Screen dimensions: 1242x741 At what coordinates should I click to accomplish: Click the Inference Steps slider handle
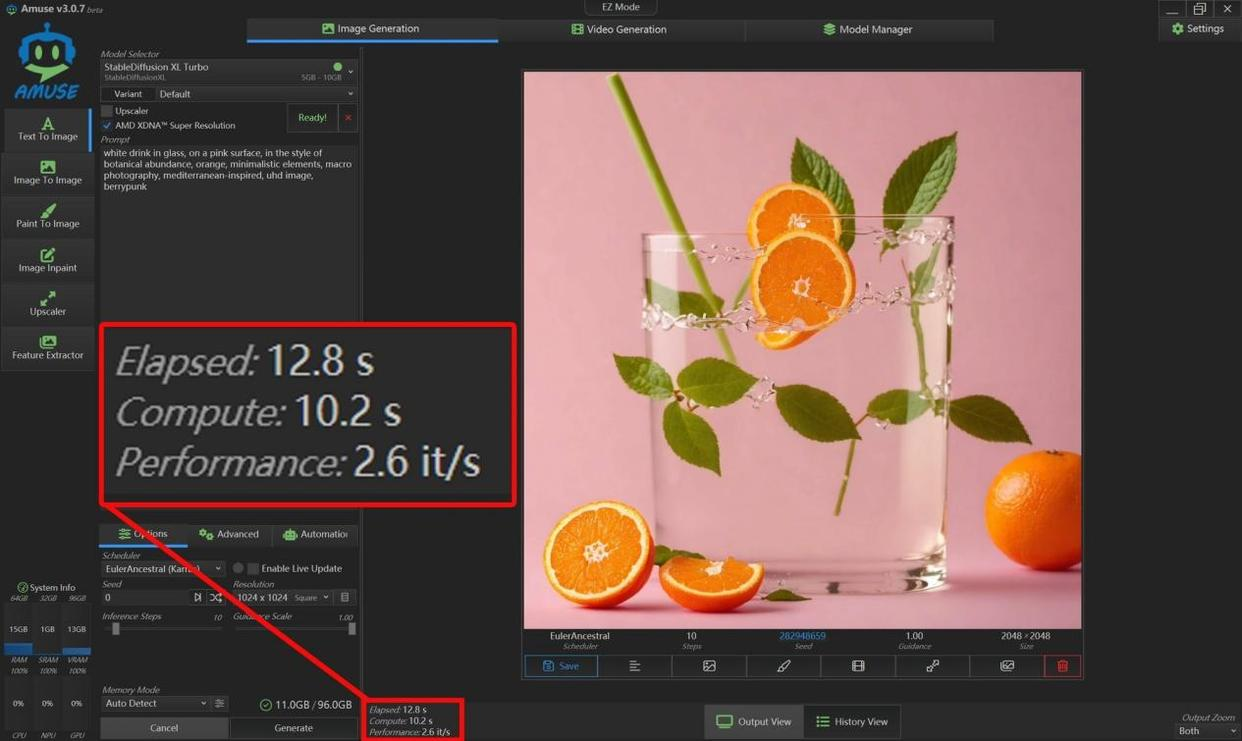coord(116,629)
